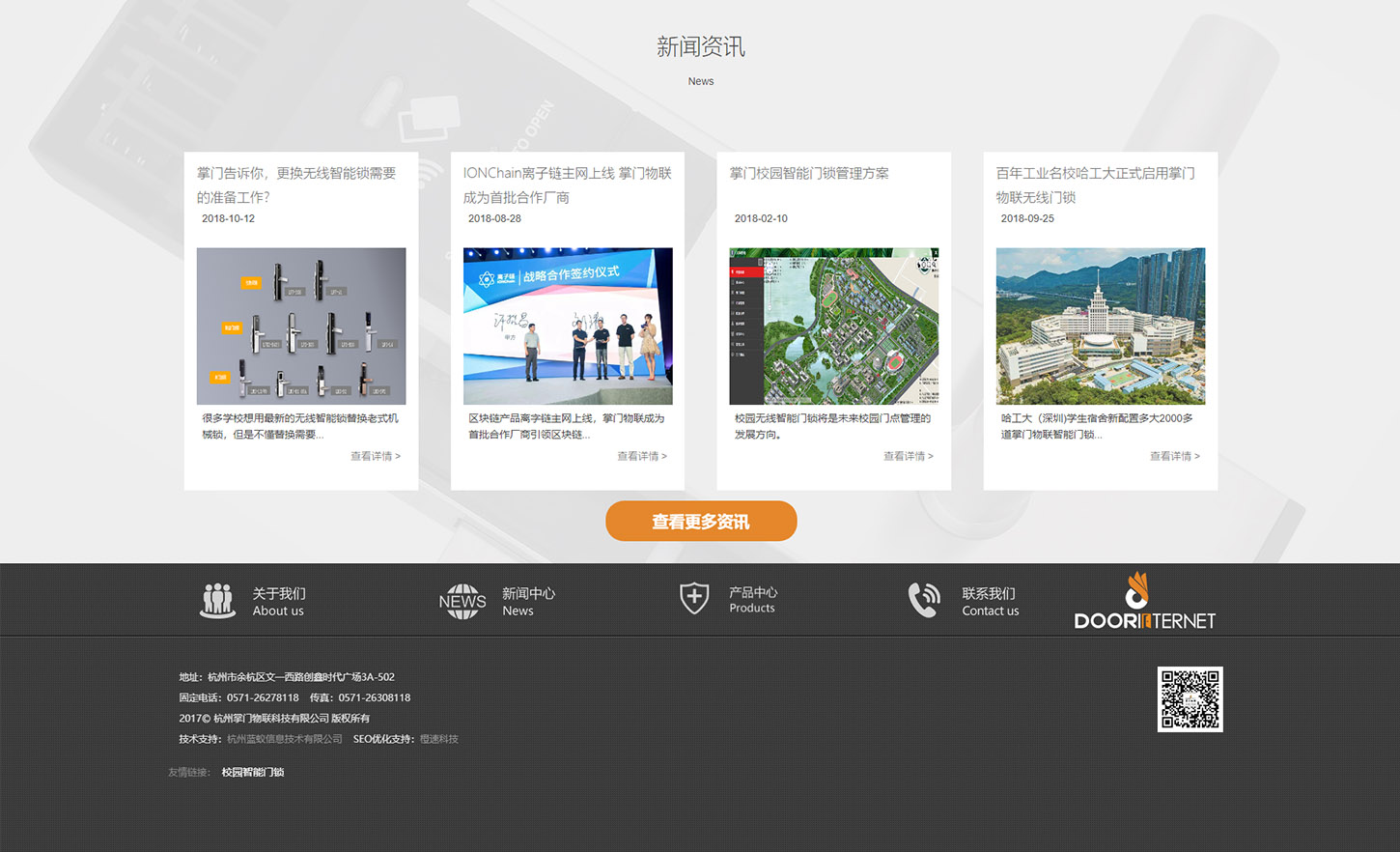Open headline IONChain离子链主网上线

[567, 185]
